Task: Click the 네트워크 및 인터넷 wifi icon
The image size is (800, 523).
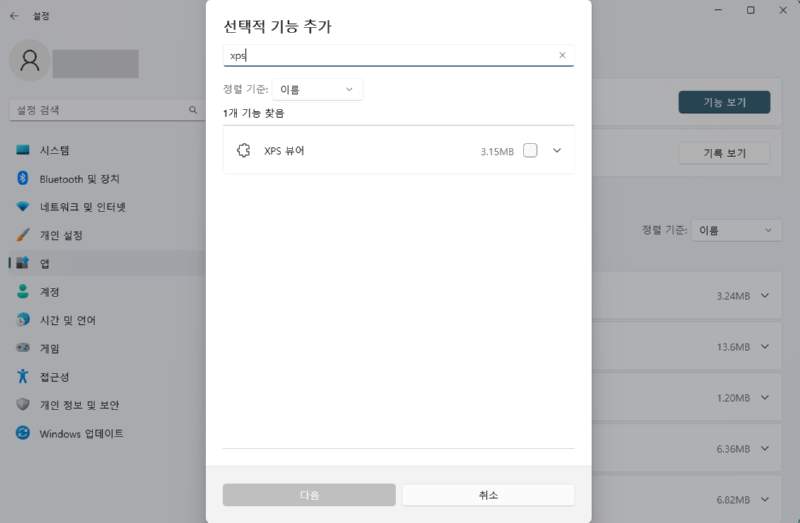Action: coord(22,207)
